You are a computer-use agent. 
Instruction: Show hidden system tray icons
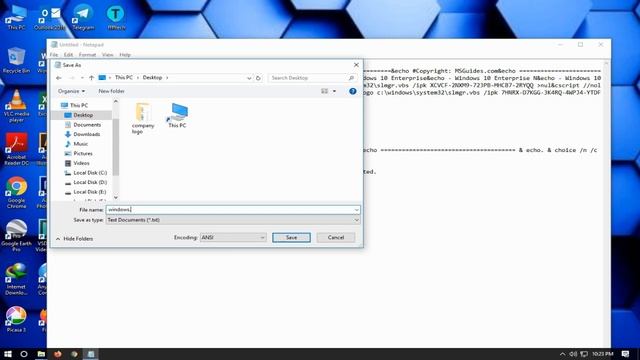(562, 354)
